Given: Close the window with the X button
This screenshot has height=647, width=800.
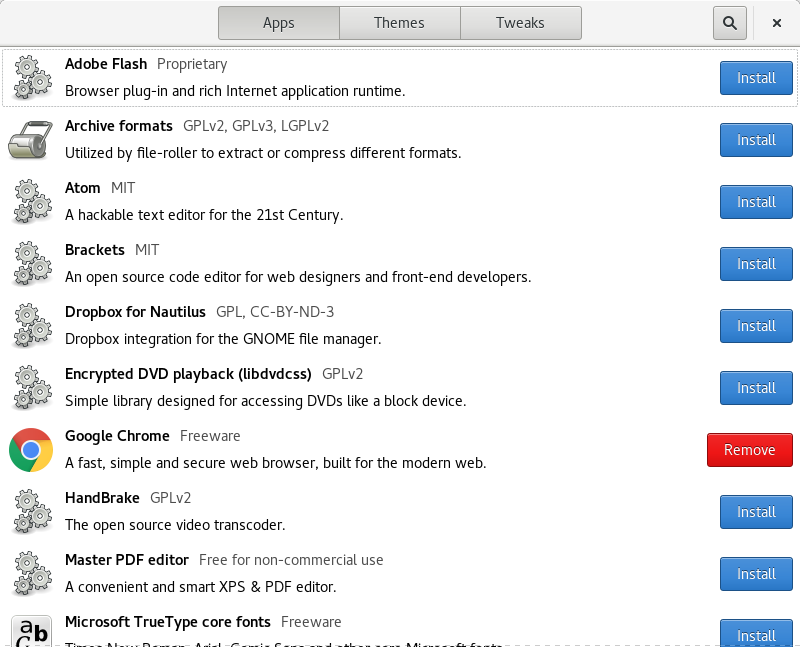Looking at the screenshot, I should pyautogui.click(x=777, y=23).
